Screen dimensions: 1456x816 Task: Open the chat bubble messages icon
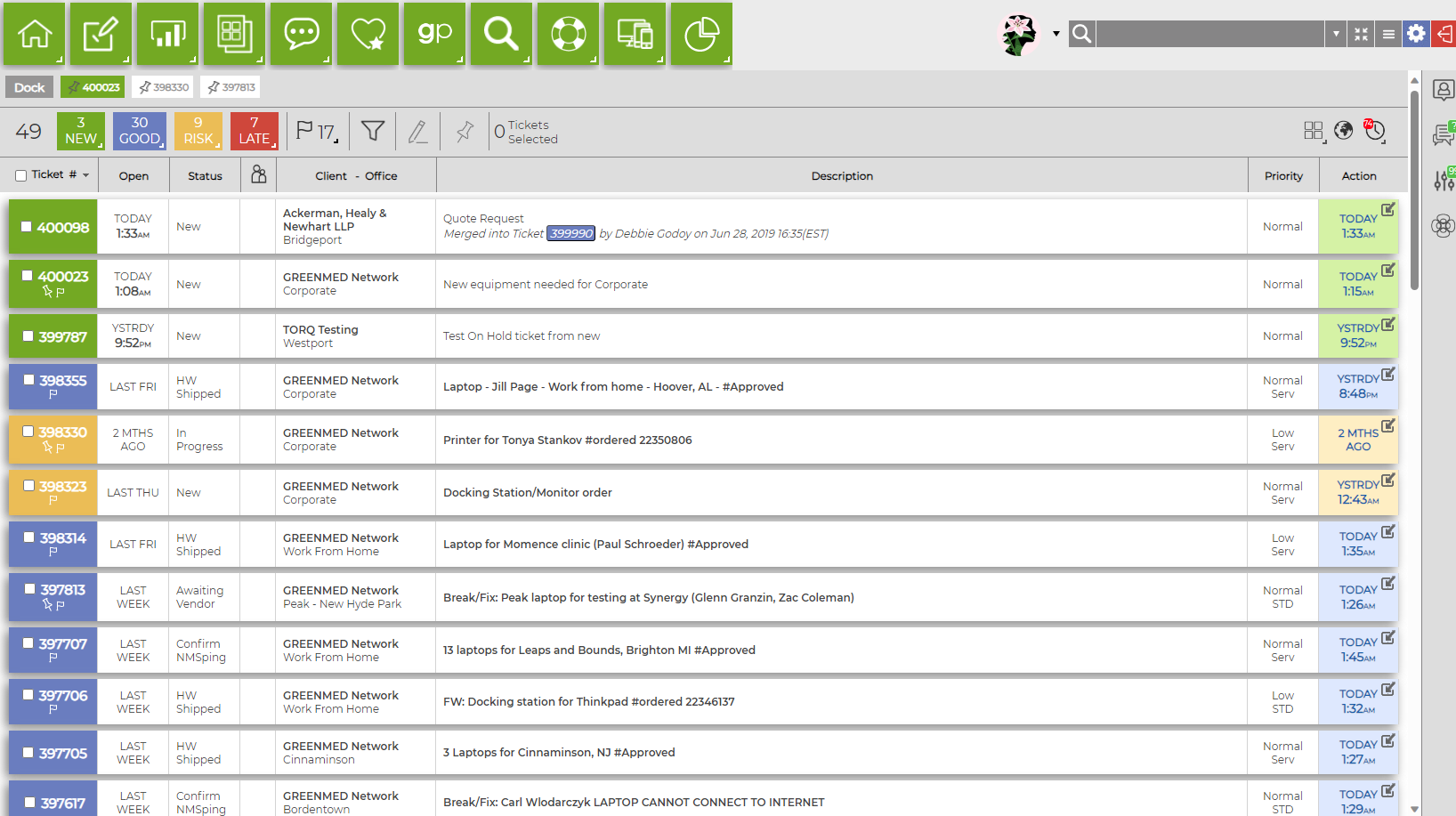302,34
